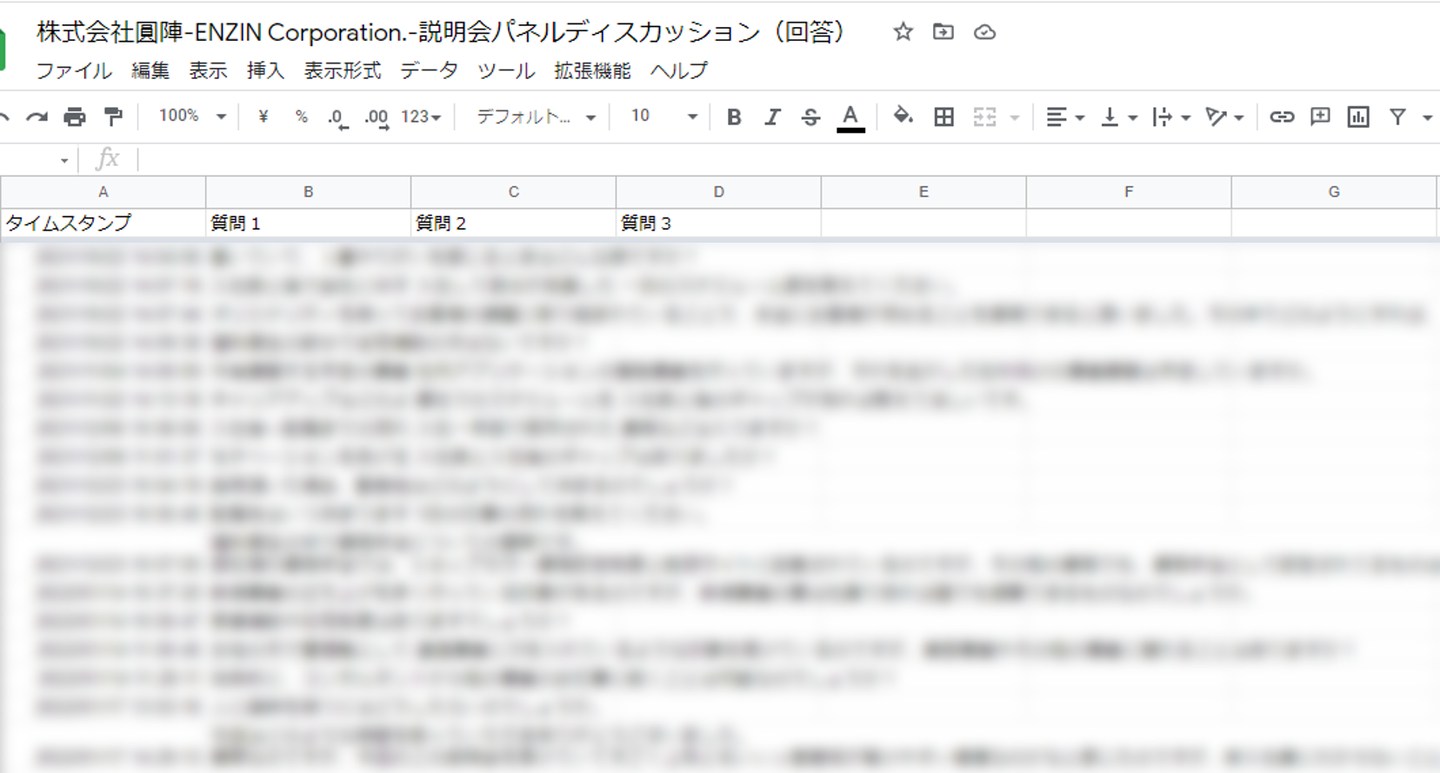Open the fill color paint bucket
The width and height of the screenshot is (1440, 773).
pos(903,117)
